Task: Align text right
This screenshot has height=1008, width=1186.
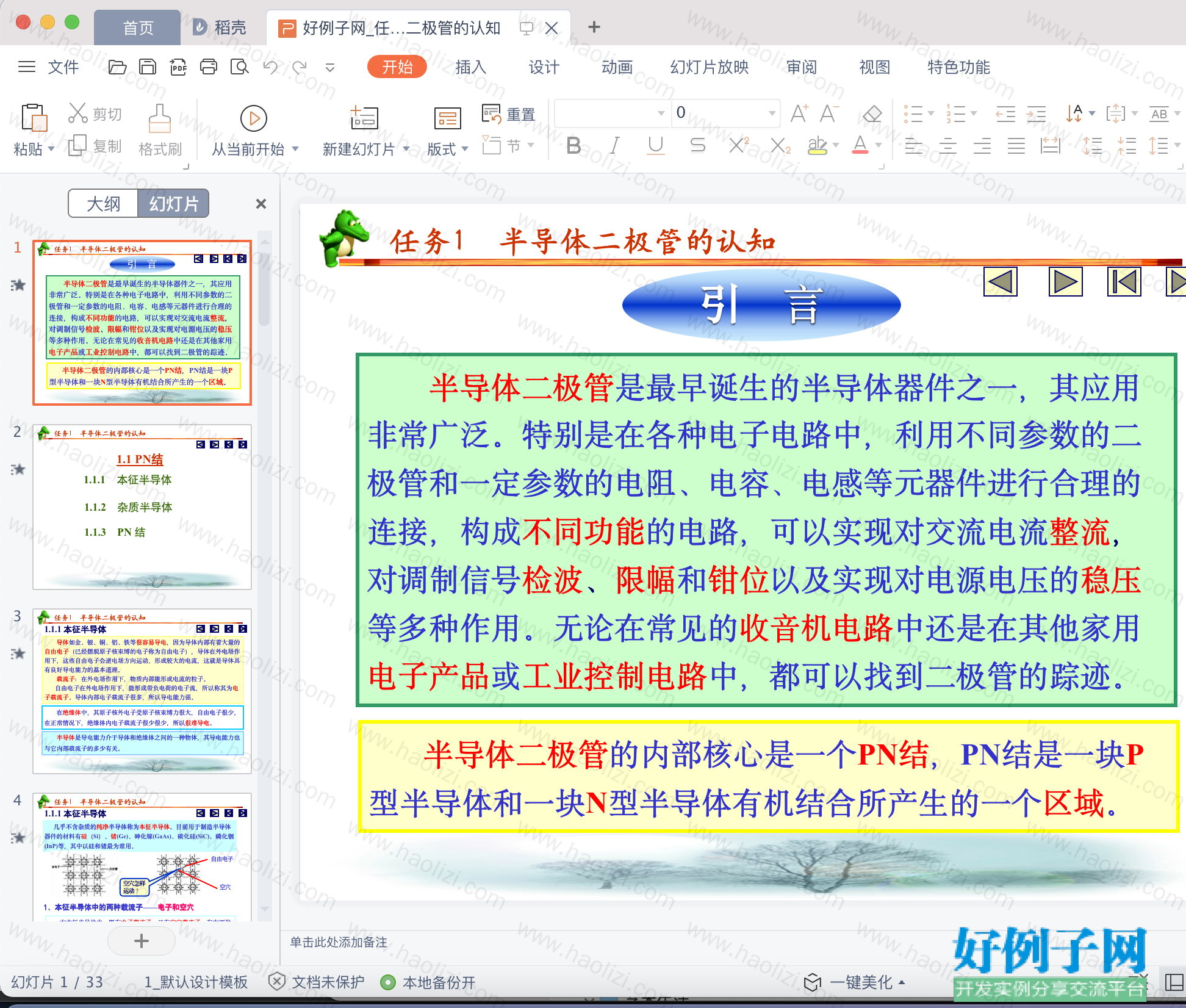Action: (x=982, y=146)
